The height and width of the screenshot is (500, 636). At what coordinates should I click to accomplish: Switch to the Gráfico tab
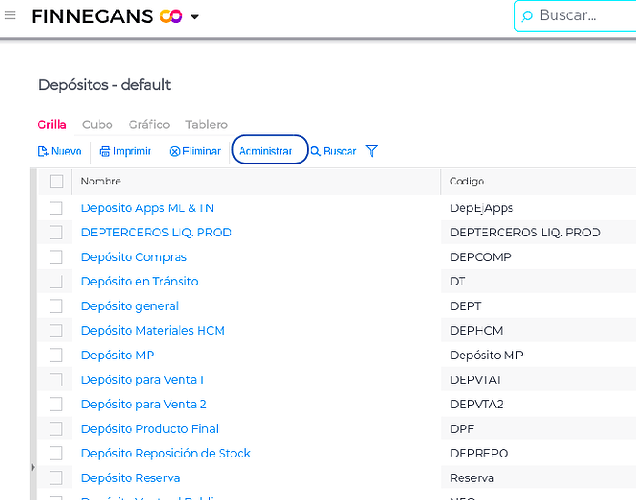point(149,125)
